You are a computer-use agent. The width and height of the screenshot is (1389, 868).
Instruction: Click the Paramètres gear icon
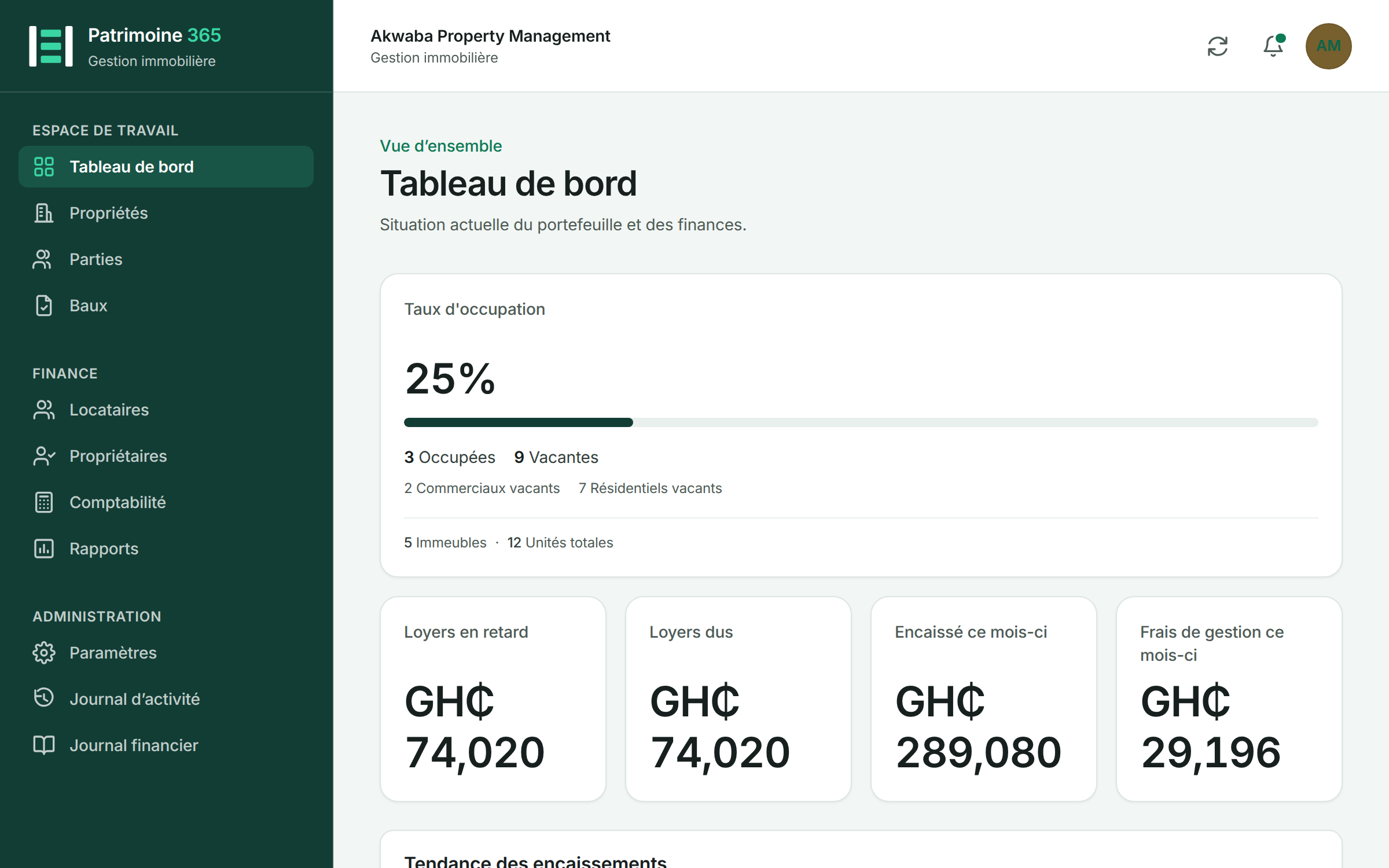(44, 653)
